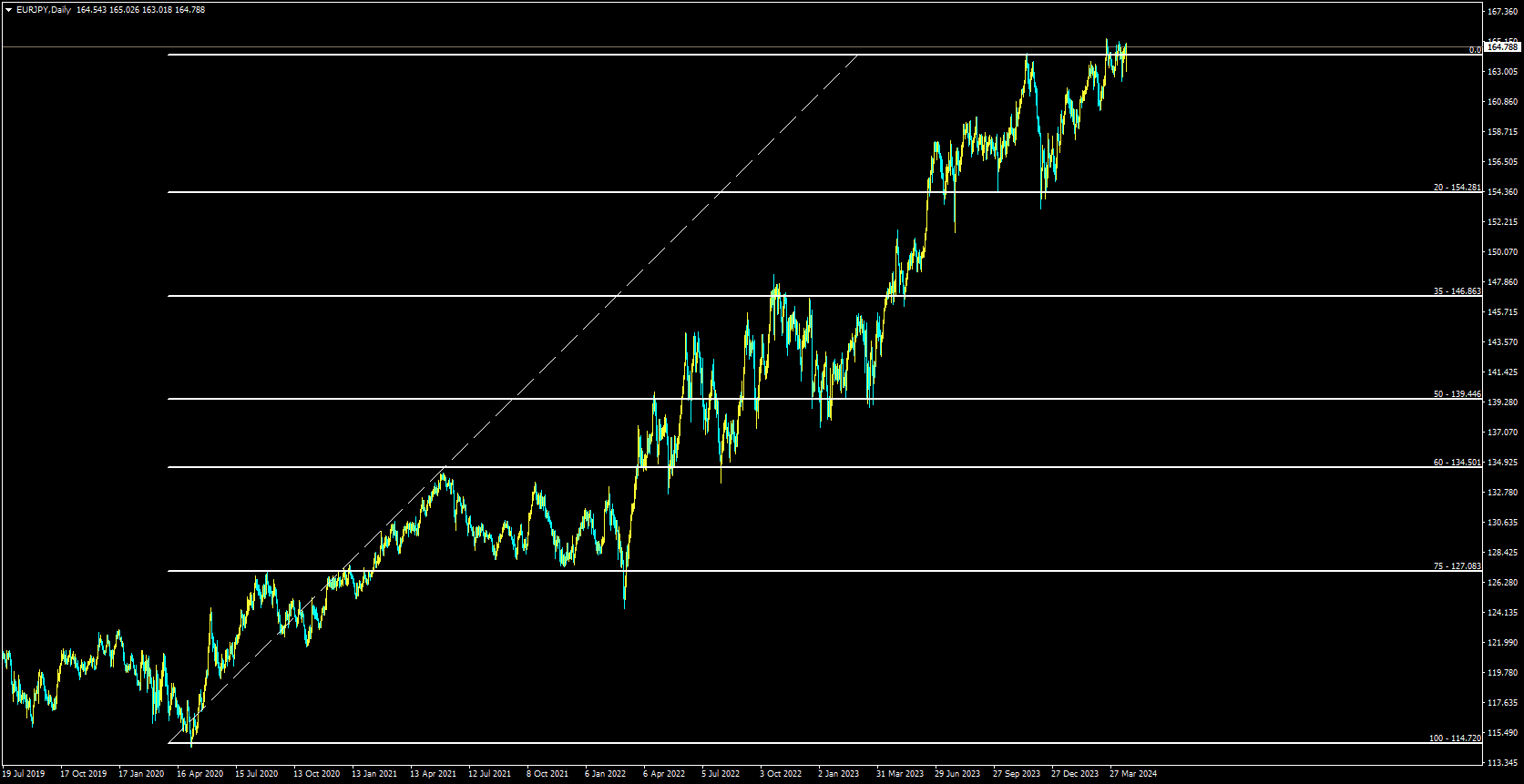Click price scale value 117.635
The height and width of the screenshot is (784, 1524).
pyautogui.click(x=1502, y=702)
